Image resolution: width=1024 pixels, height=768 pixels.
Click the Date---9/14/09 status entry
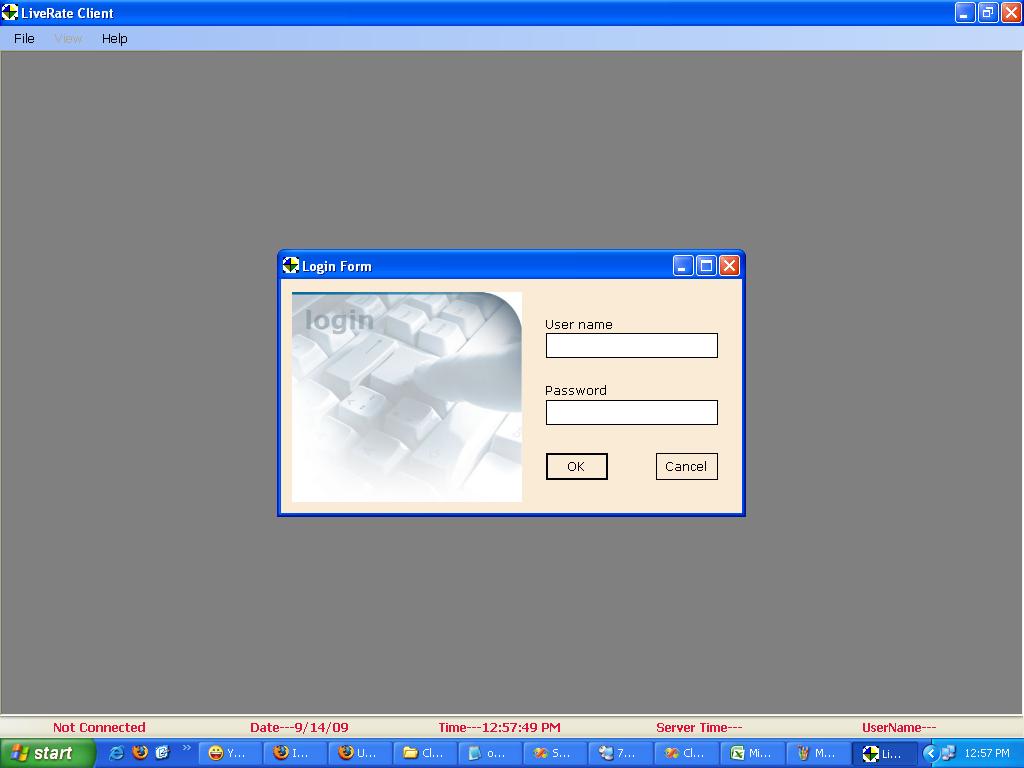(299, 728)
